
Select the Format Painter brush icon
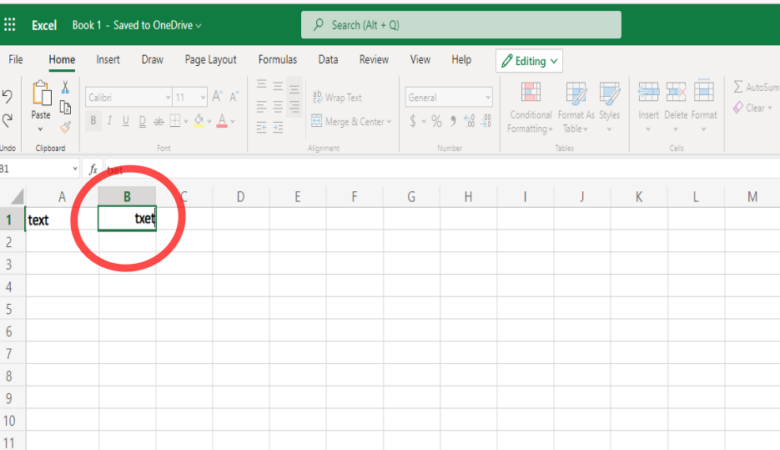tap(66, 127)
